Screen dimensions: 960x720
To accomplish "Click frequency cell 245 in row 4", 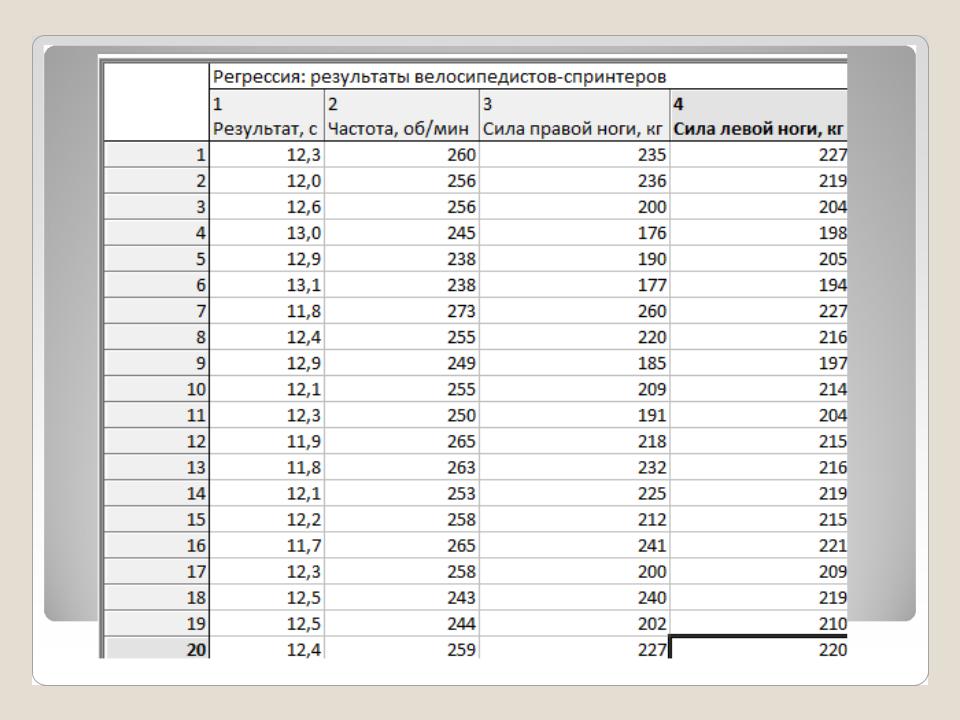I will 402,233.
